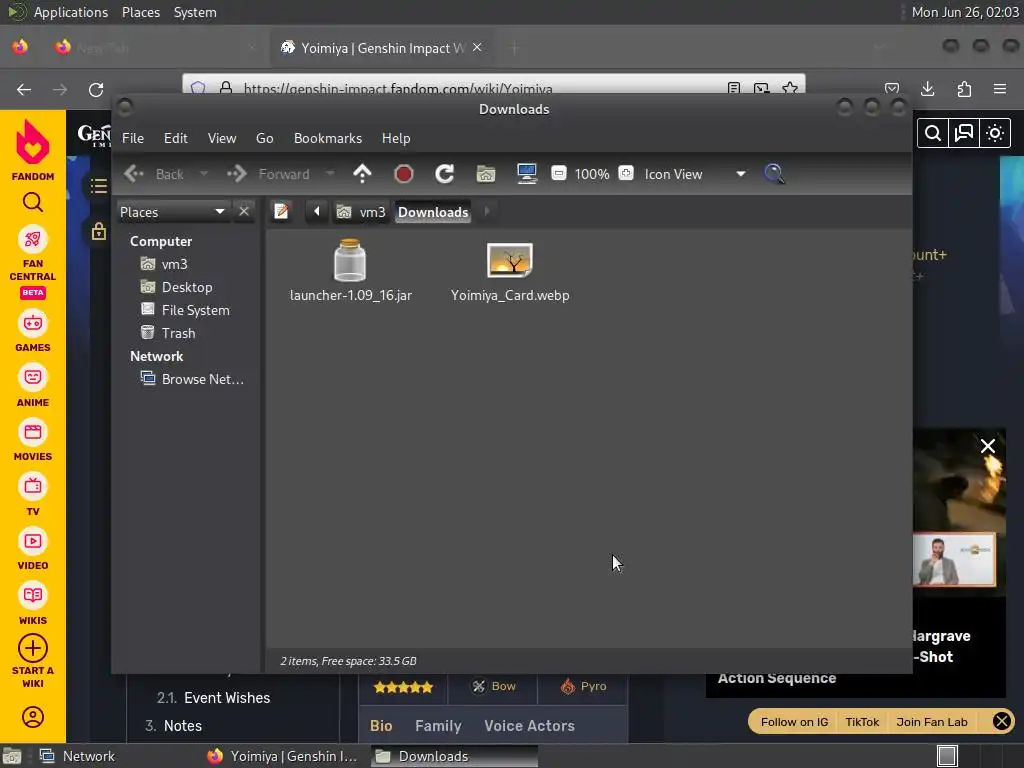This screenshot has width=1024, height=768.
Task: Open Games in Fandom sidebar
Action: tap(33, 332)
